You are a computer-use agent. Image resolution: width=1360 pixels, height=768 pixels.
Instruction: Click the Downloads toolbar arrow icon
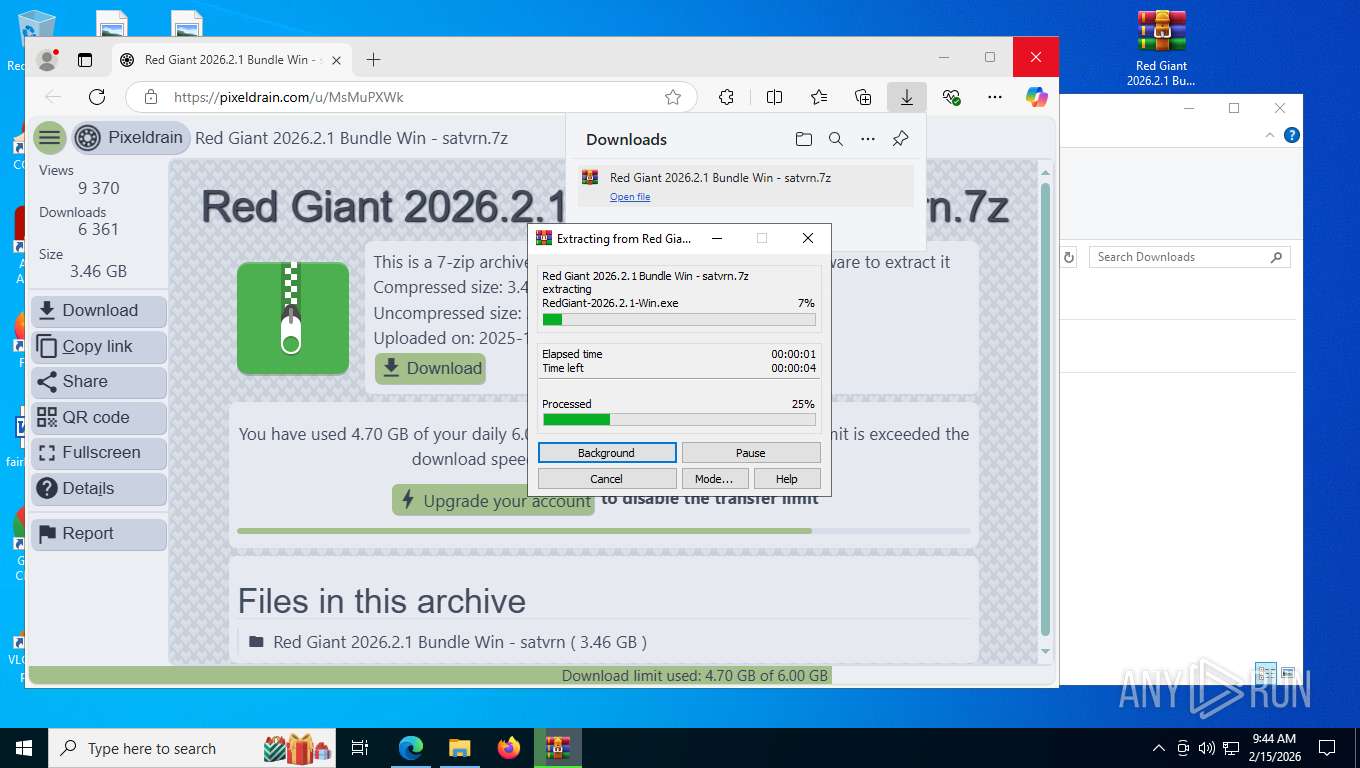[907, 97]
